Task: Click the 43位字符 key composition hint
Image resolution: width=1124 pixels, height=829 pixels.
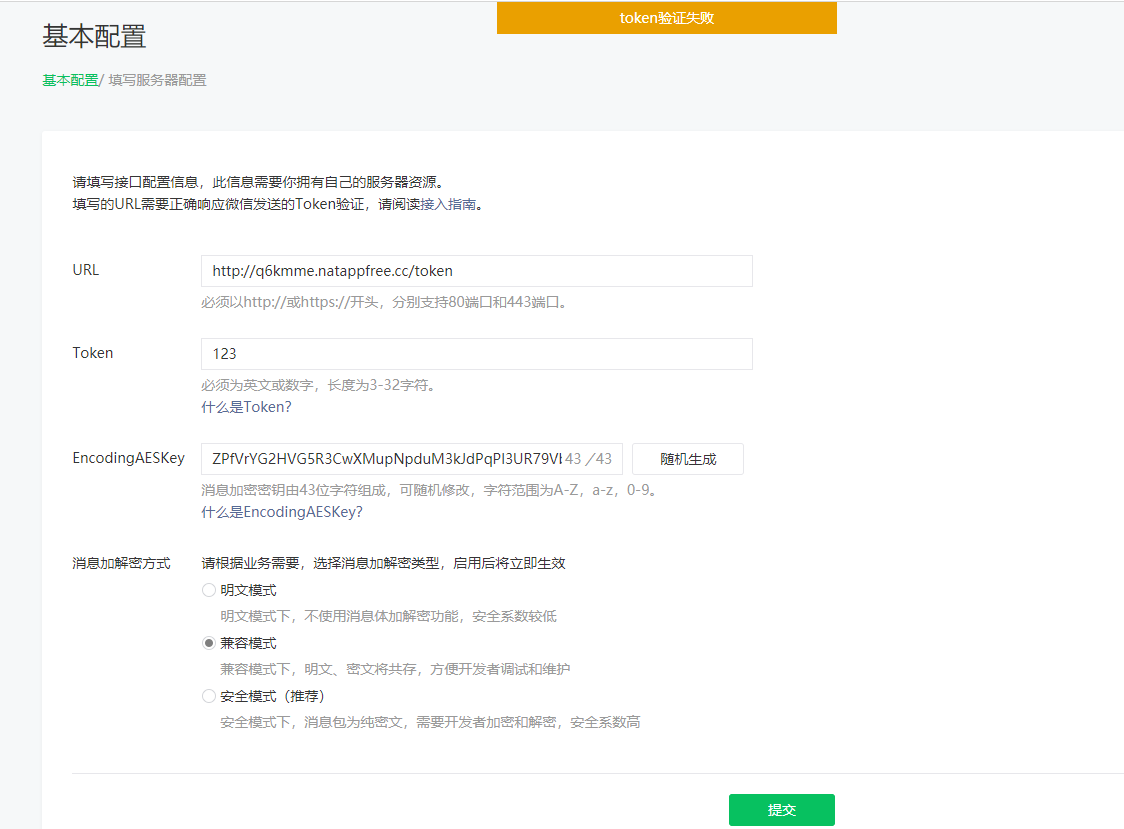Action: pos(430,491)
